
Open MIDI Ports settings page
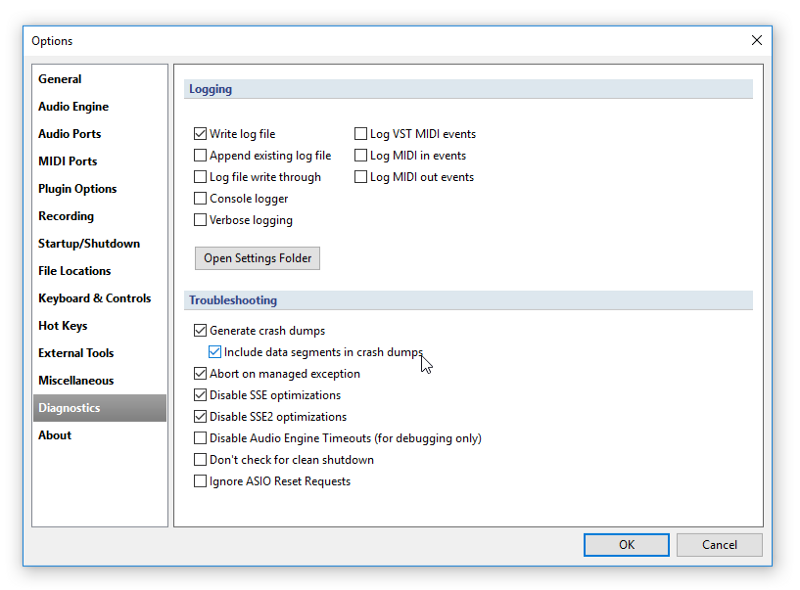(99, 161)
